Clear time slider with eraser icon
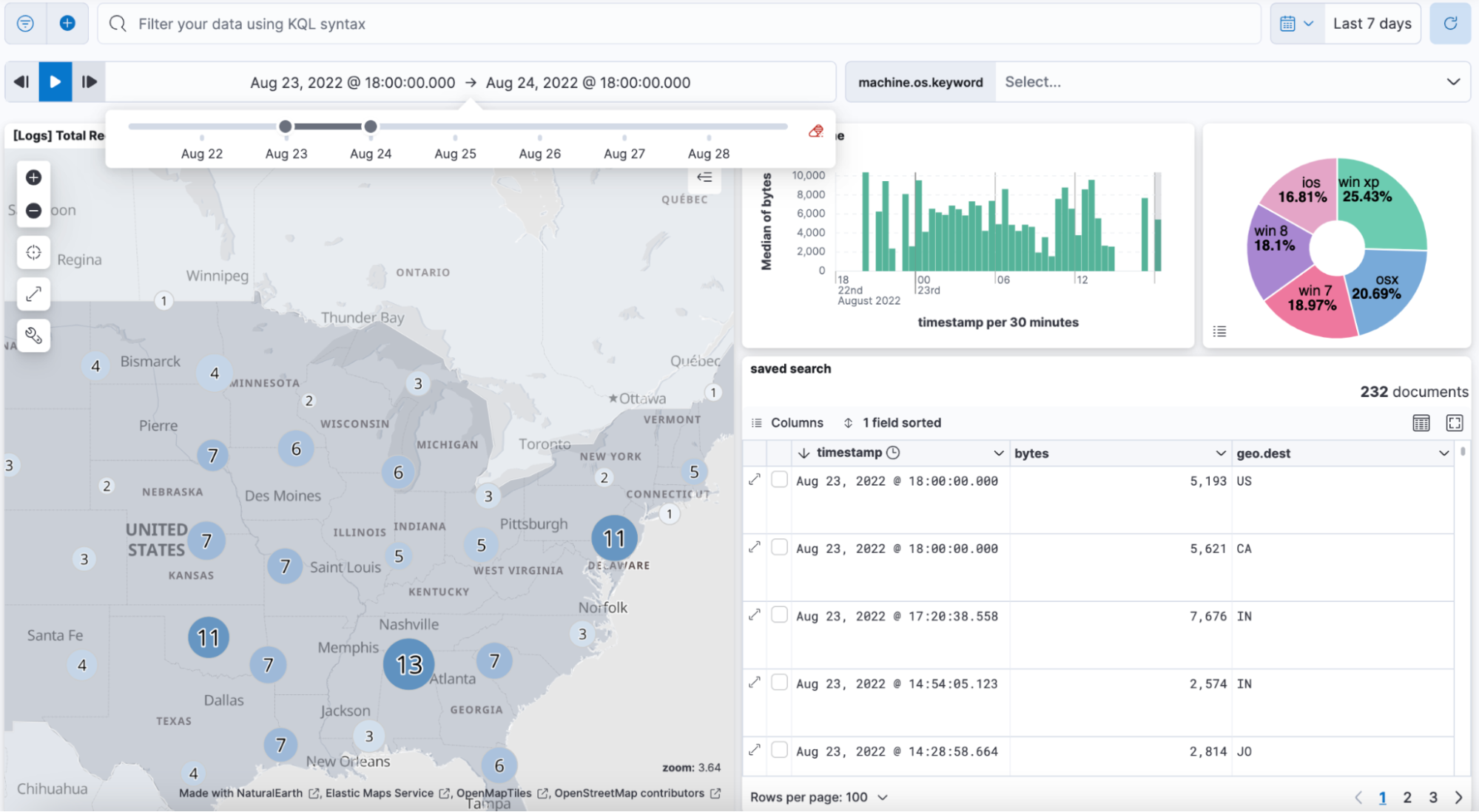Image resolution: width=1479 pixels, height=812 pixels. (816, 131)
